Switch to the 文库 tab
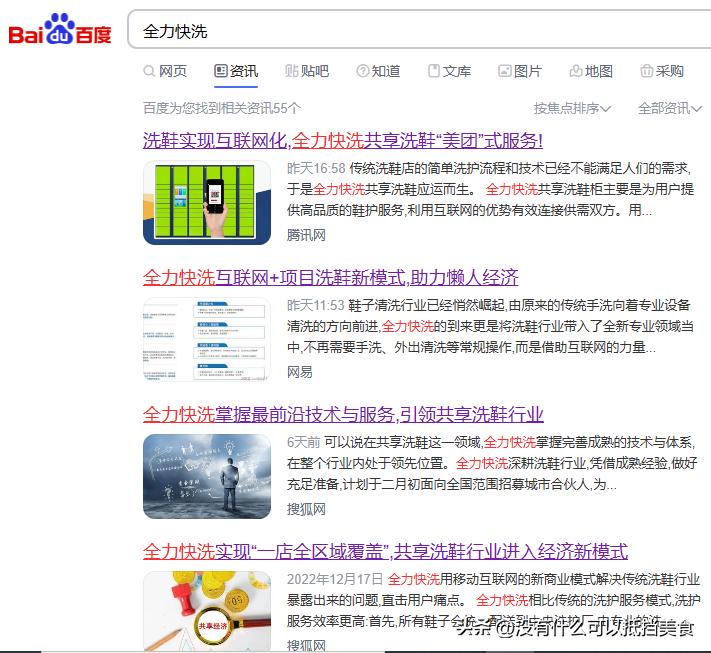The height and width of the screenshot is (653, 711). (x=449, y=71)
